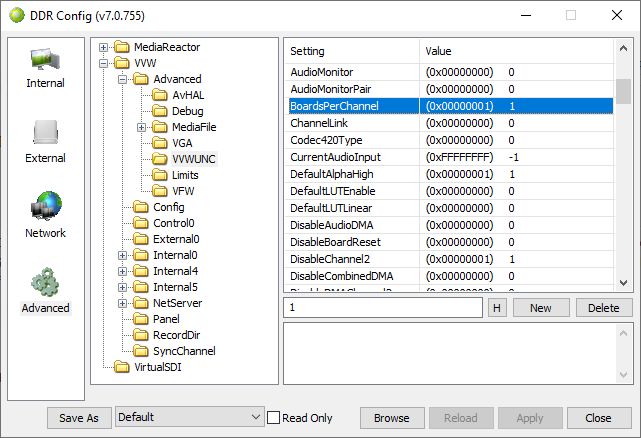Click the MediaReactor folder icon

coord(122,47)
